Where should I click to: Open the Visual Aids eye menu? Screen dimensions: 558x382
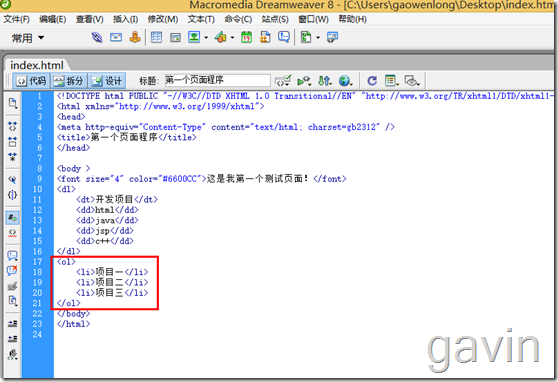(x=412, y=81)
